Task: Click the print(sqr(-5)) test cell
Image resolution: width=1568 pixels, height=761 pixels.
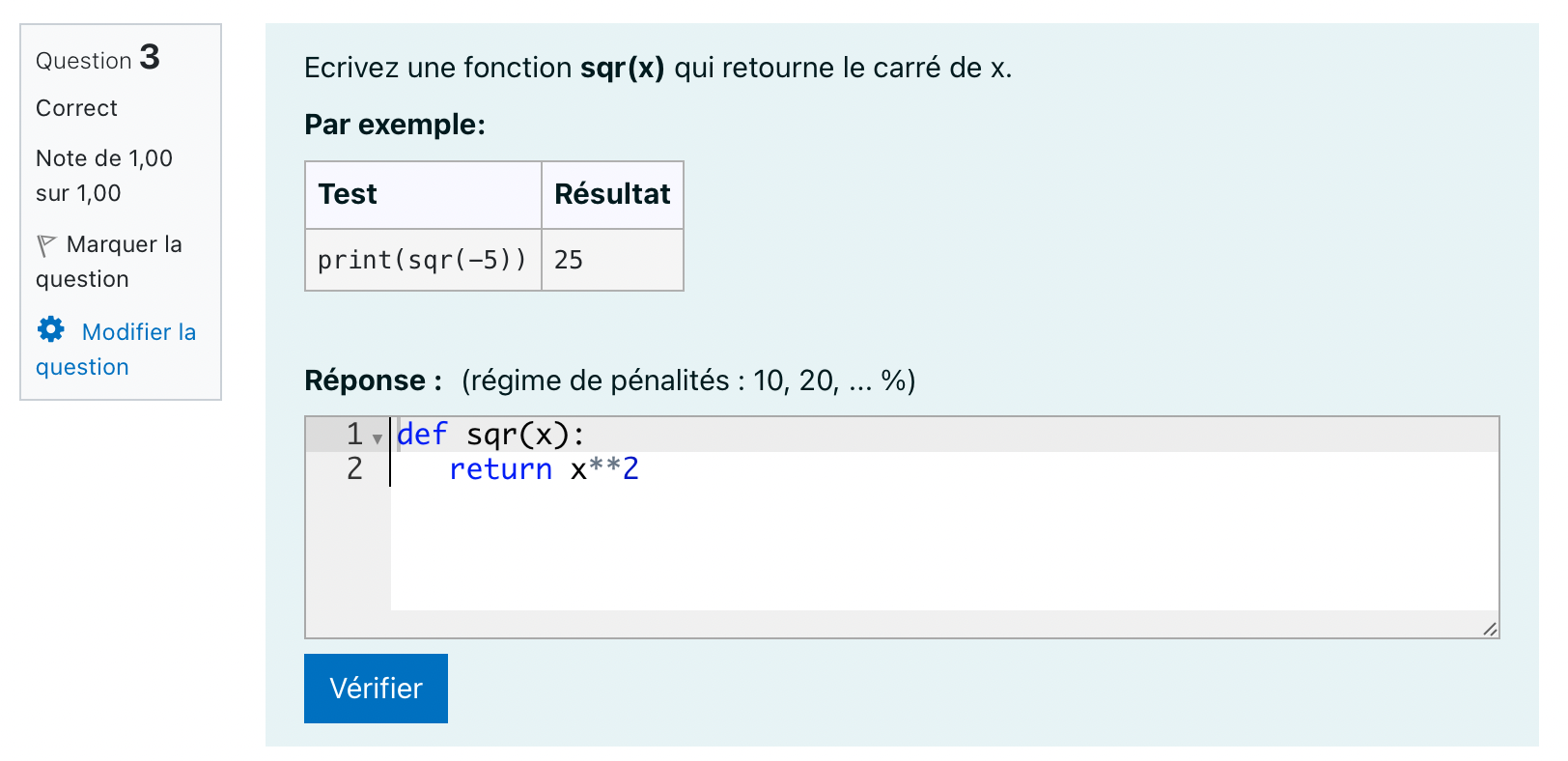Action: click(x=423, y=260)
